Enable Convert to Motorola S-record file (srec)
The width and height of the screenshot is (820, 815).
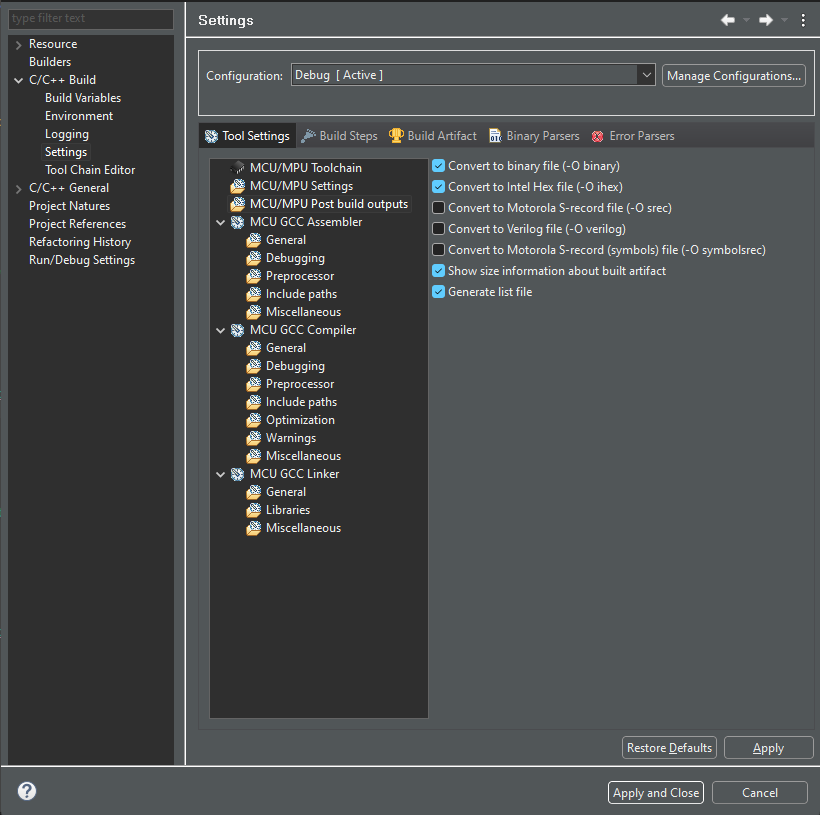pos(438,208)
